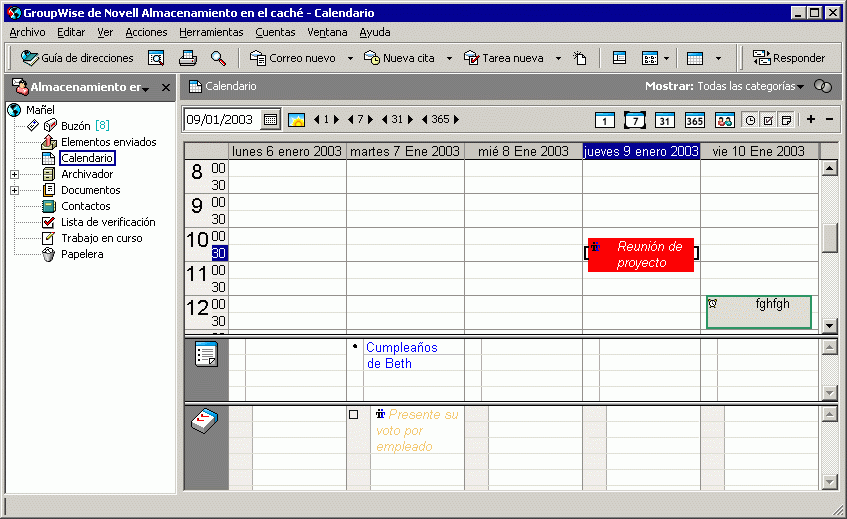Click the table view icon in toolbar
This screenshot has height=519, width=847.
(x=695, y=58)
